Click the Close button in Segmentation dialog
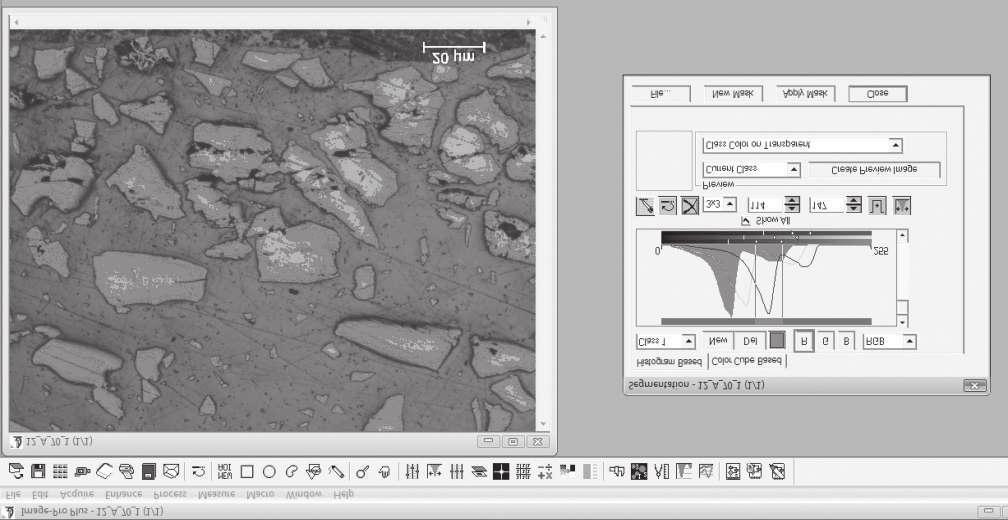Viewport: 1008px width, 520px height. coord(878,93)
